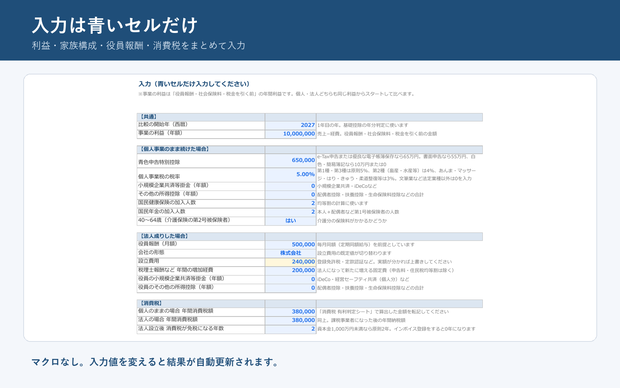The height and width of the screenshot is (388, 620).
Task: Click the sheet title 入力（青いセルだけ入力してください）
Action: point(194,84)
